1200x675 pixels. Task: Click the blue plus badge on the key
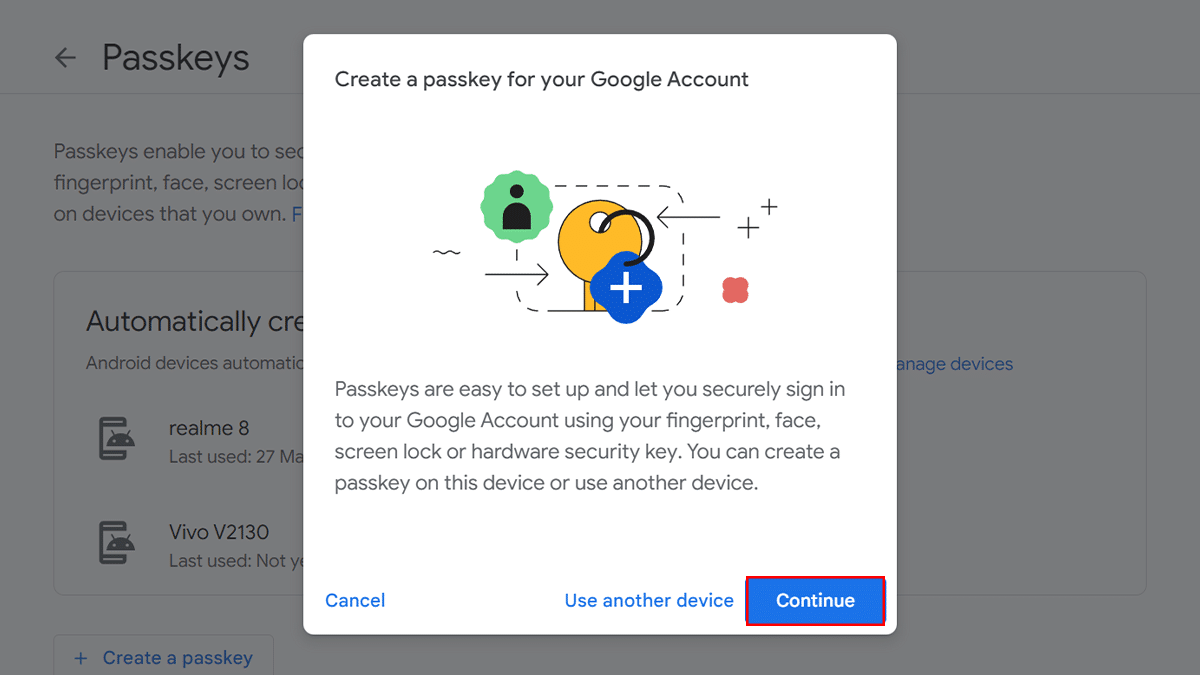[x=626, y=288]
